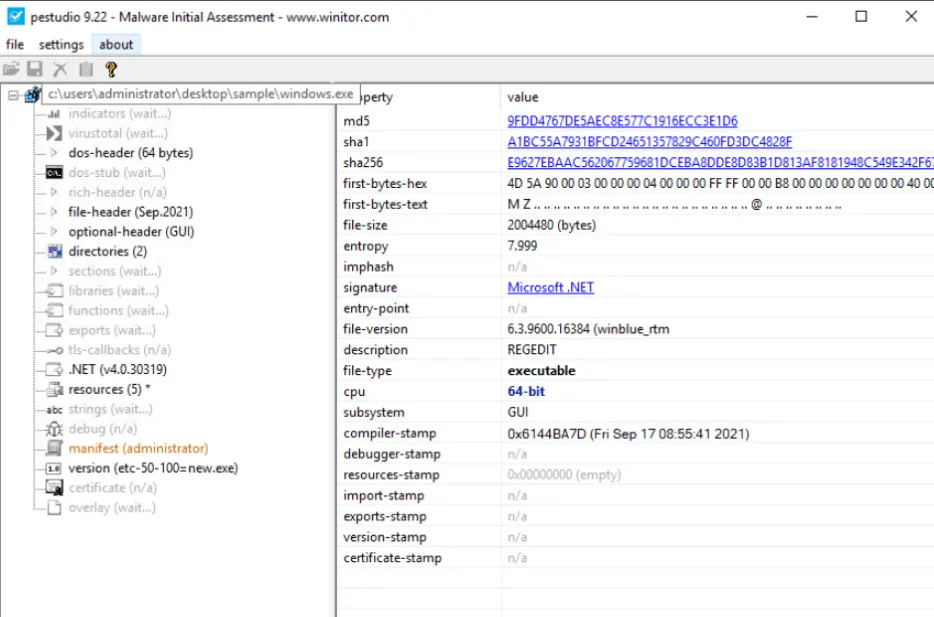Click the functions node icon
Screen dimensions: 934x617
click(x=55, y=310)
